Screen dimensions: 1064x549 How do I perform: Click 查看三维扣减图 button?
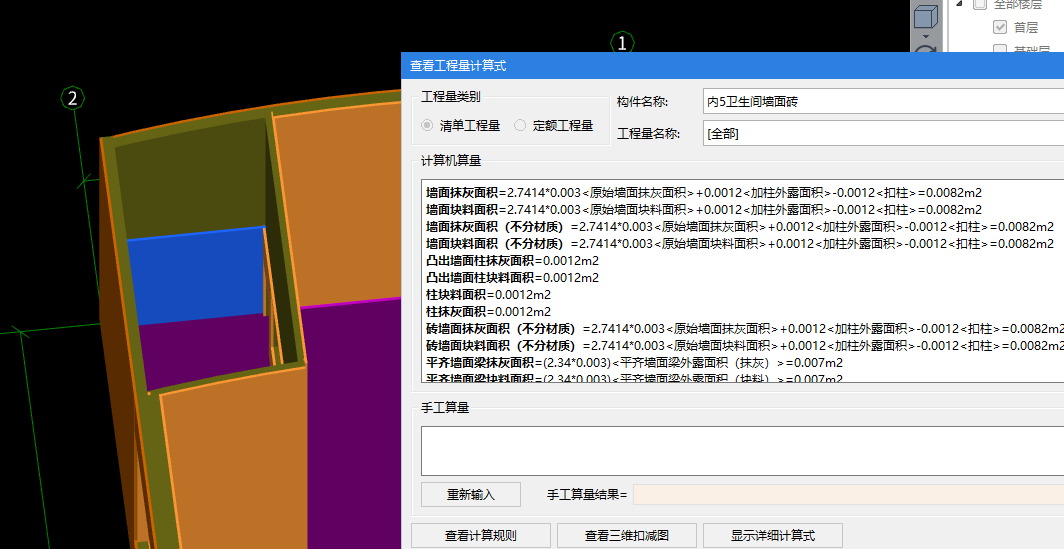click(x=627, y=535)
